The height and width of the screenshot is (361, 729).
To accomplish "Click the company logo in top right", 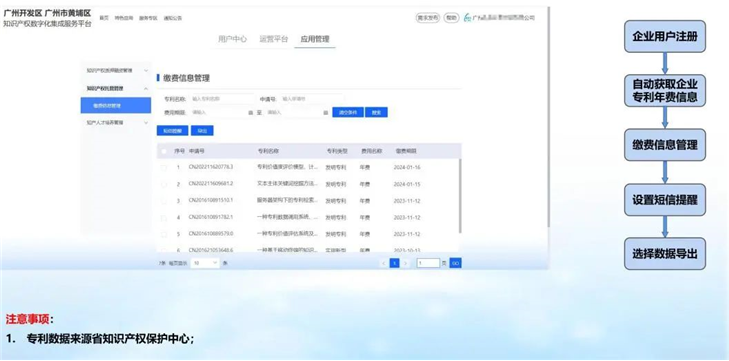I will pos(468,18).
